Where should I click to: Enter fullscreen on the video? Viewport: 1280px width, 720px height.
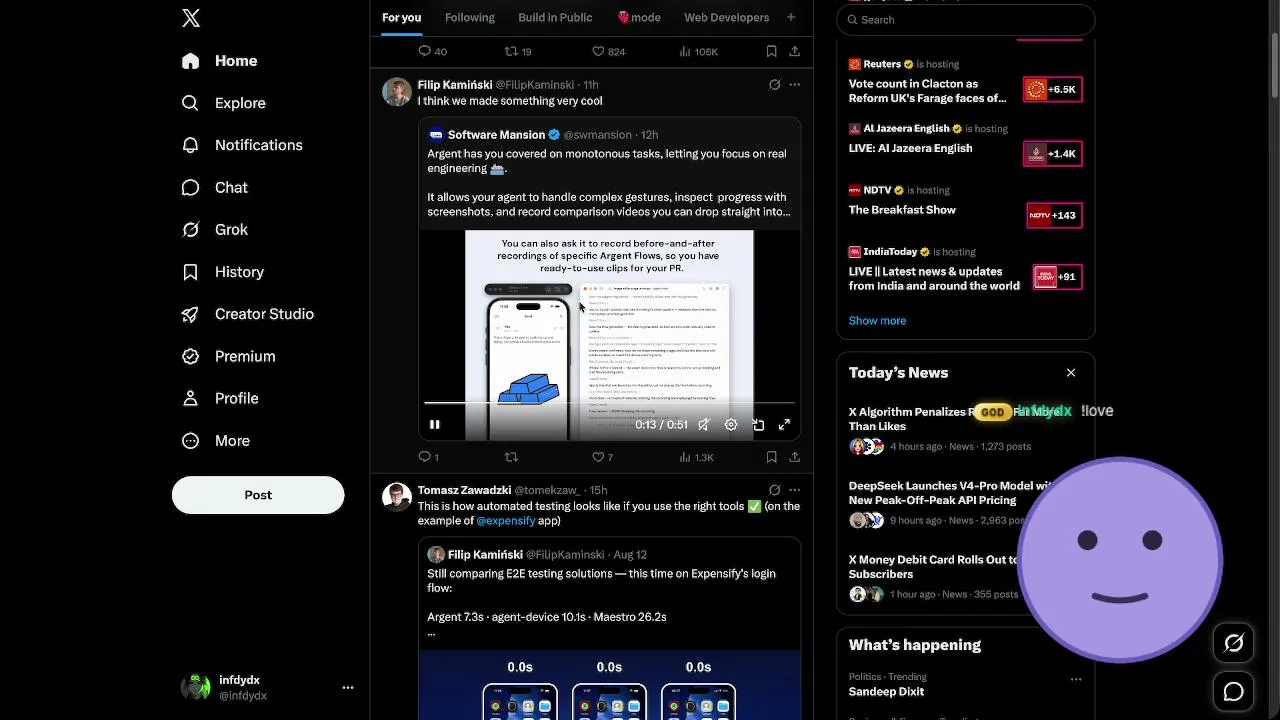[785, 425]
